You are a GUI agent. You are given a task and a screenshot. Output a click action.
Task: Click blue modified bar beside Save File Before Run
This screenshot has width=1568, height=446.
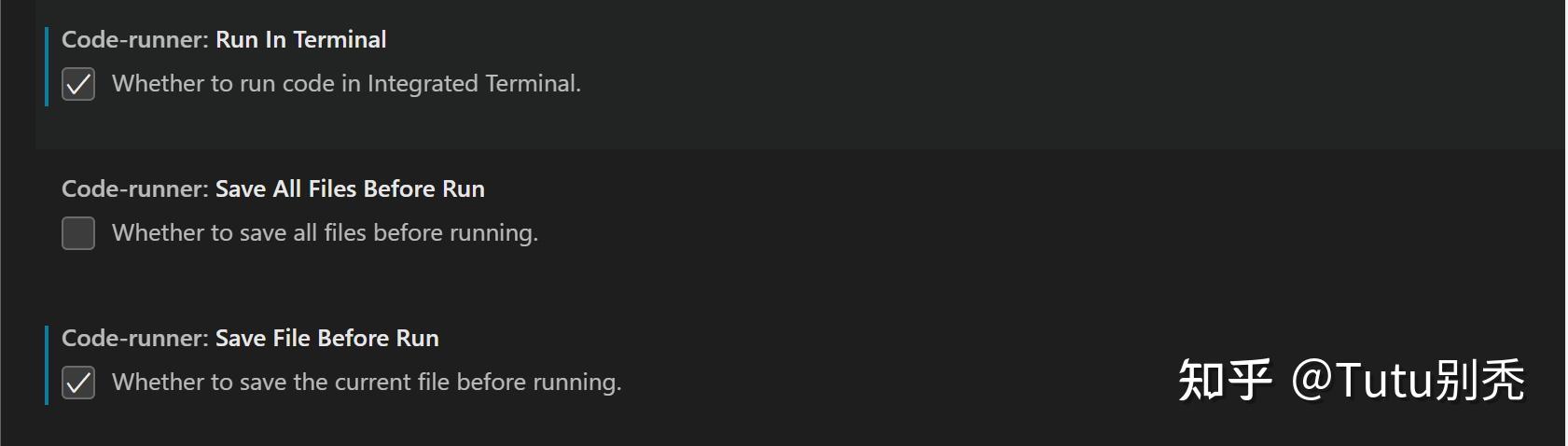tap(46, 364)
